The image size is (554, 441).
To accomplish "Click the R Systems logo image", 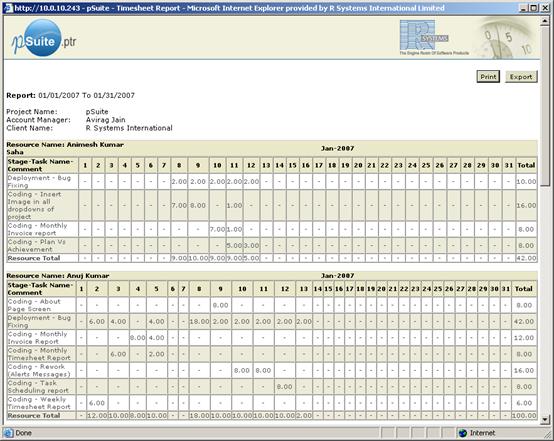I will click(434, 37).
